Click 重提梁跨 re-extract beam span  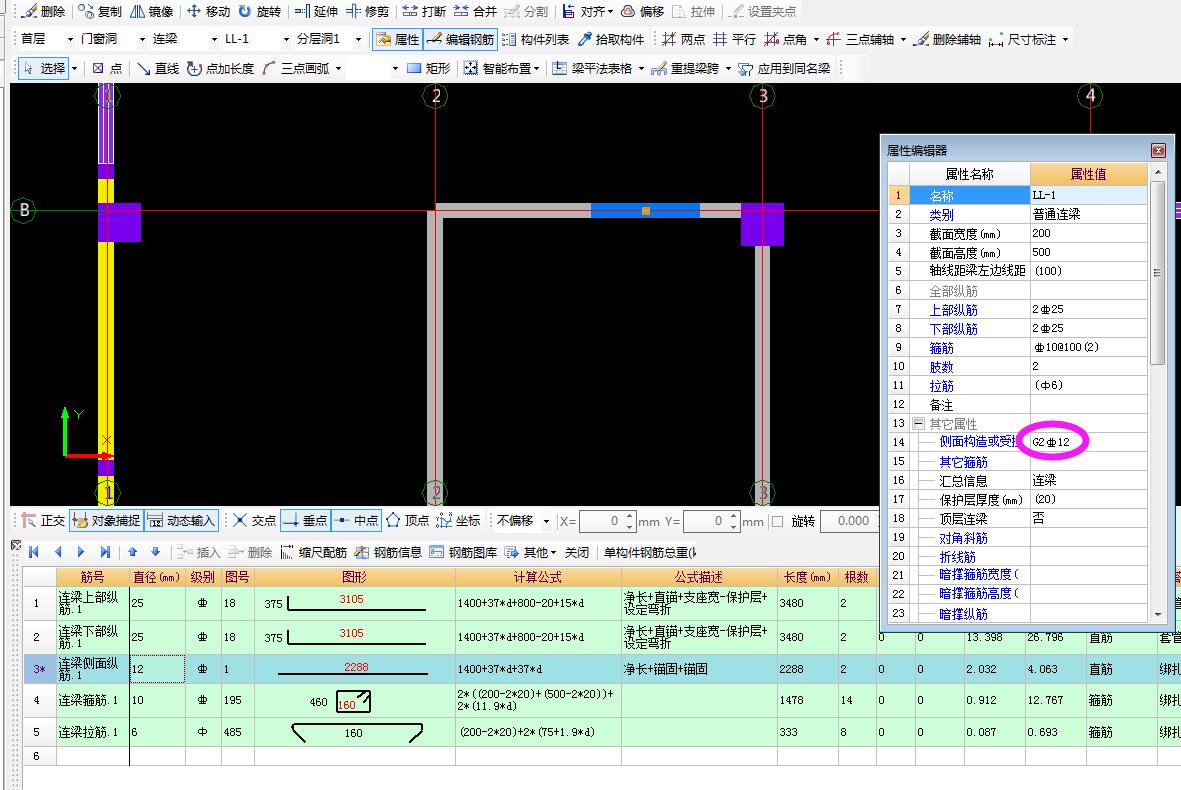691,69
